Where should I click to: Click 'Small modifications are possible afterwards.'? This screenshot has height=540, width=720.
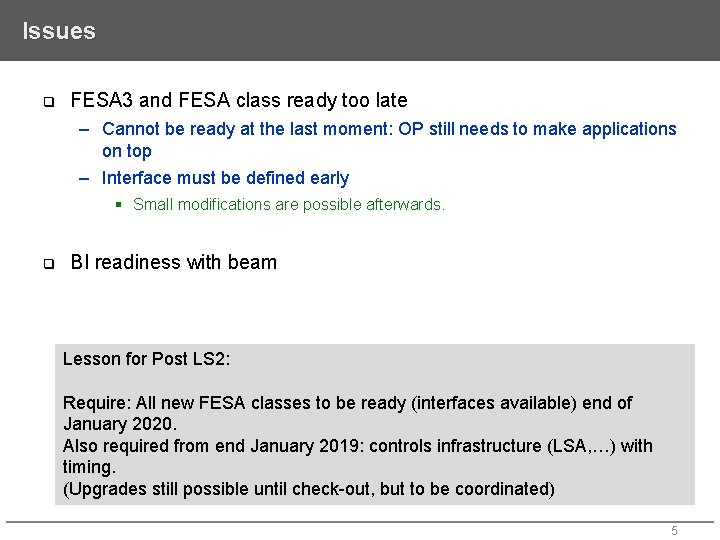click(289, 204)
